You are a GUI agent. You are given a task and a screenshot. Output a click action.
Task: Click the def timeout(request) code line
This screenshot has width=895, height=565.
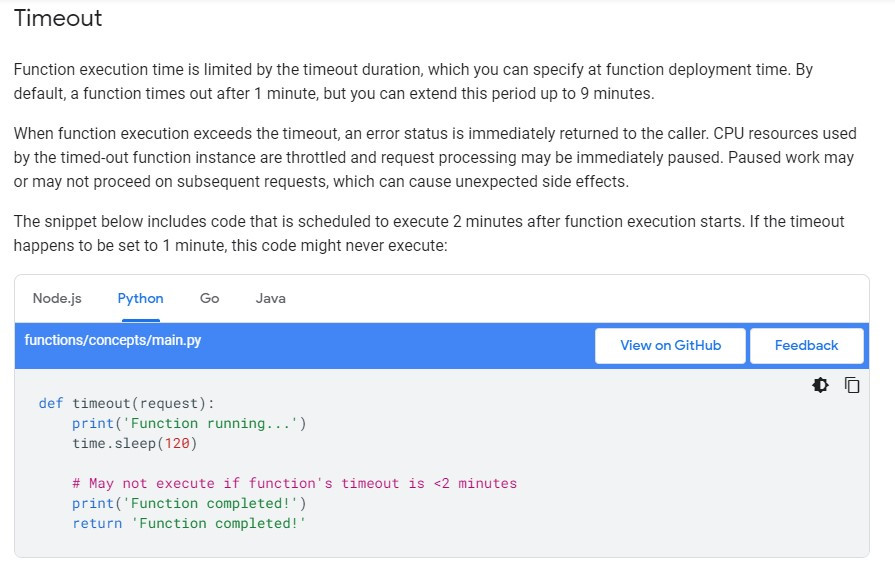click(x=126, y=403)
